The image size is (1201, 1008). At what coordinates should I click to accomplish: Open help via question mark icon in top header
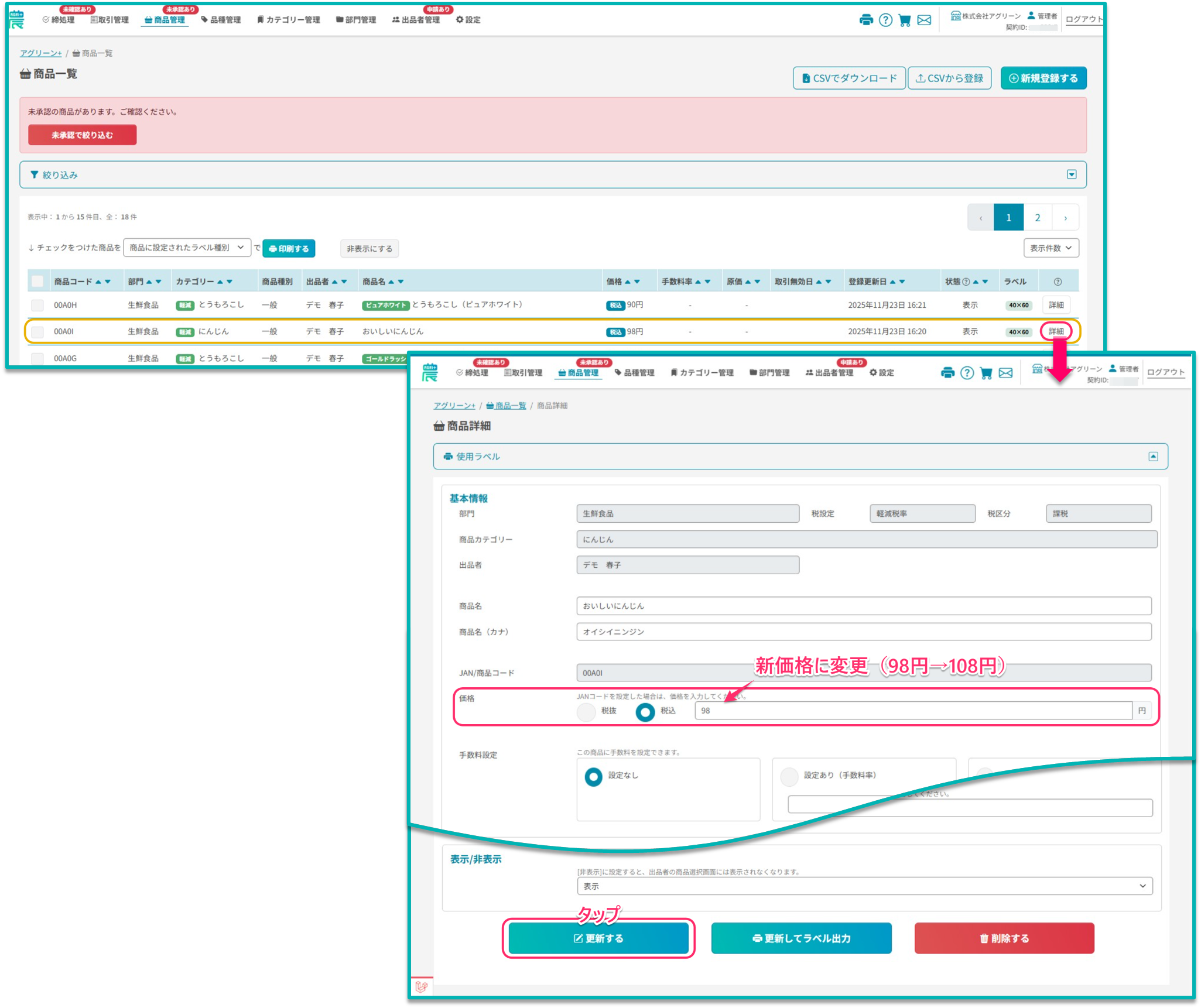pos(885,20)
